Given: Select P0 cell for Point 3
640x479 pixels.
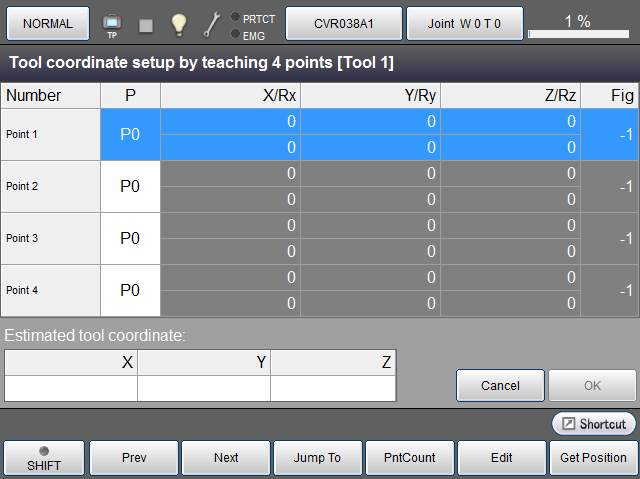Looking at the screenshot, I should pos(130,238).
